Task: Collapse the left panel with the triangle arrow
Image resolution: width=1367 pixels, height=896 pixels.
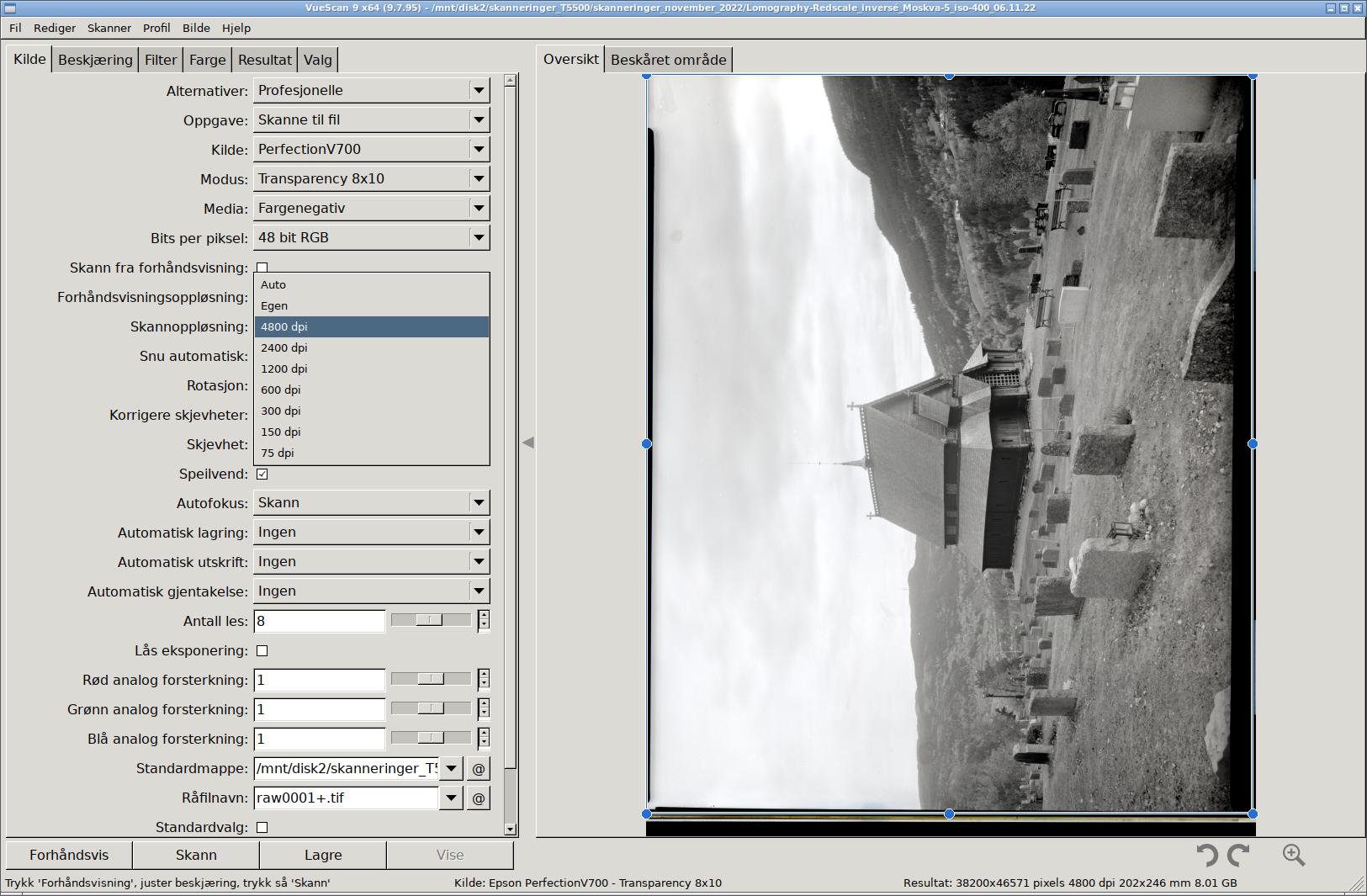Action: (x=527, y=443)
